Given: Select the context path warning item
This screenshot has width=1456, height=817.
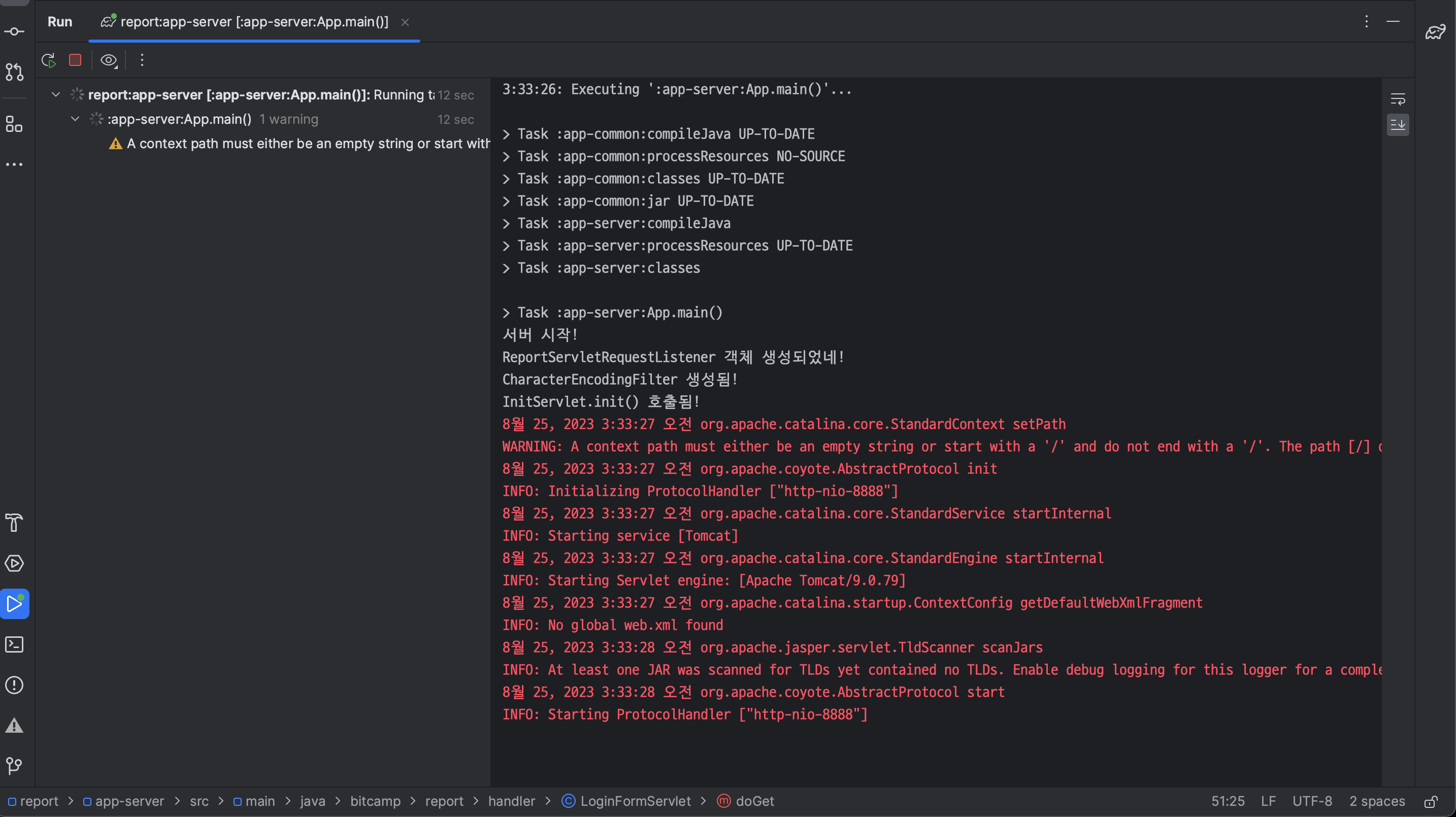Looking at the screenshot, I should [308, 144].
